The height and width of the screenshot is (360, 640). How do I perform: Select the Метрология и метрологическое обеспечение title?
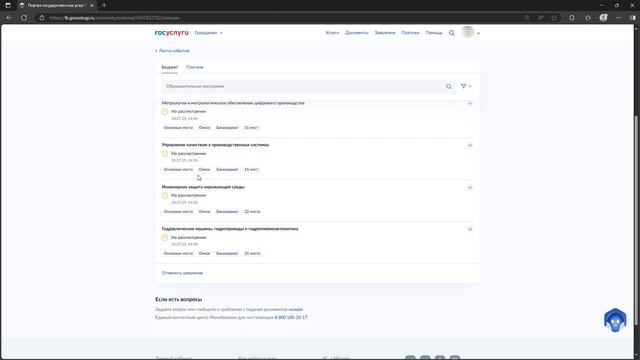coord(233,103)
